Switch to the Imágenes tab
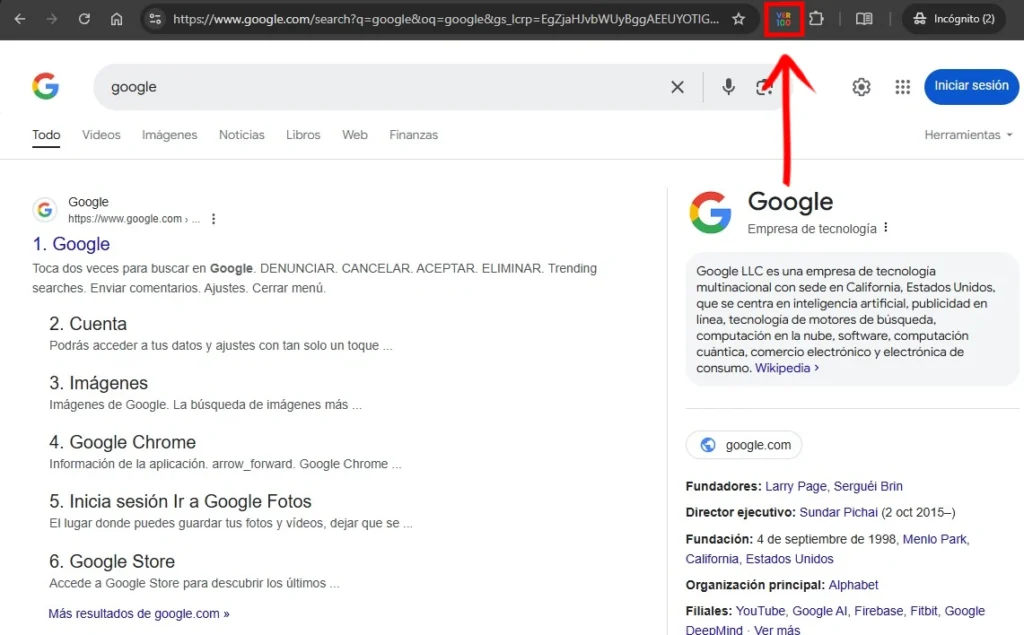Image resolution: width=1024 pixels, height=635 pixels. (169, 135)
